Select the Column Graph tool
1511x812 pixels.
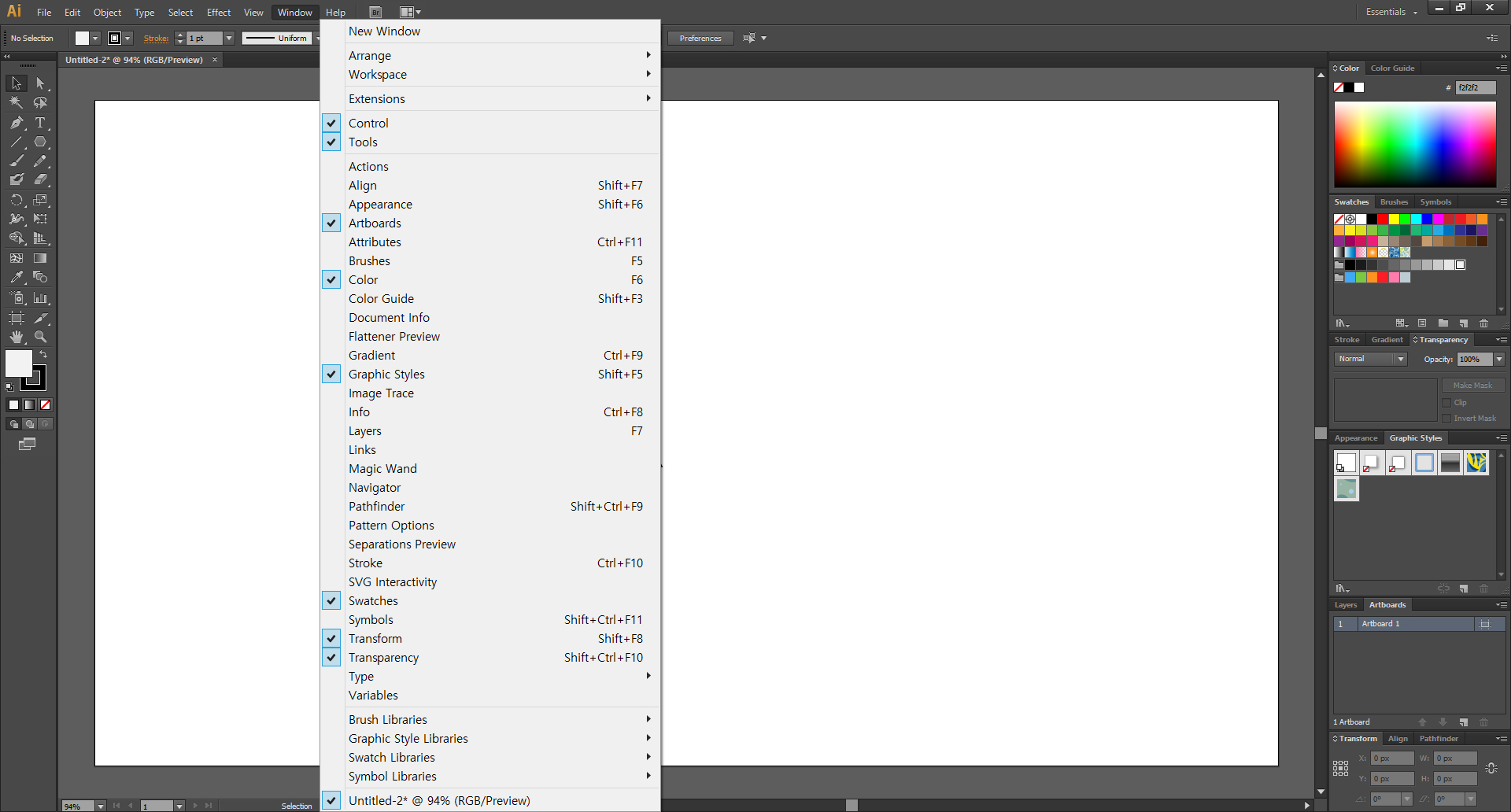tap(40, 298)
